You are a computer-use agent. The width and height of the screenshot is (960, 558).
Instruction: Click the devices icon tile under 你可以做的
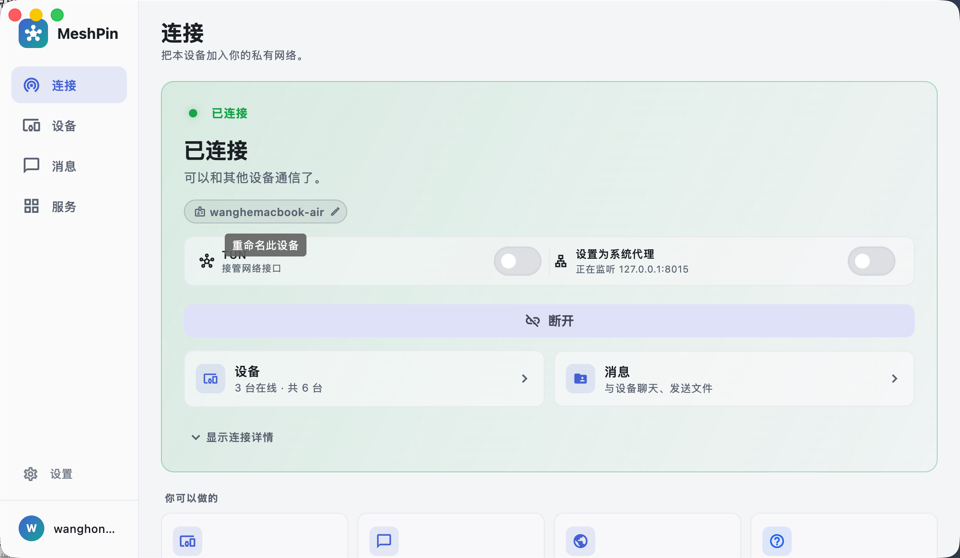click(187, 541)
